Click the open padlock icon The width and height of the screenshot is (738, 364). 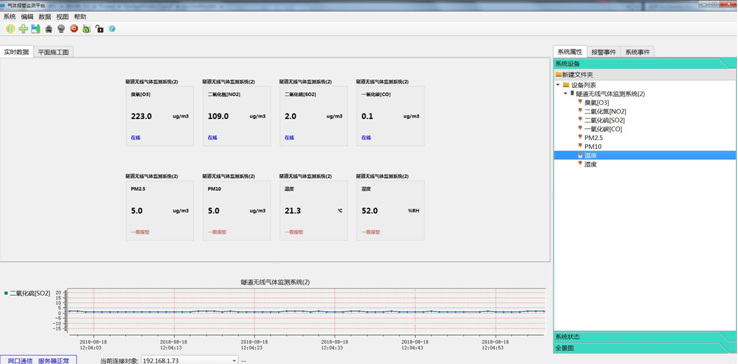[99, 29]
